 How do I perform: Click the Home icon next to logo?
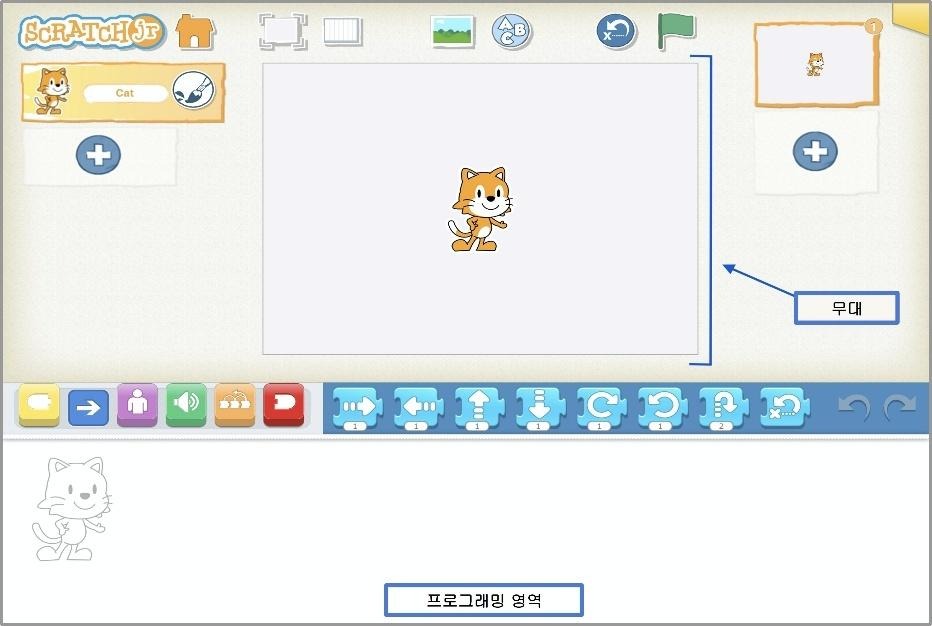click(x=196, y=32)
